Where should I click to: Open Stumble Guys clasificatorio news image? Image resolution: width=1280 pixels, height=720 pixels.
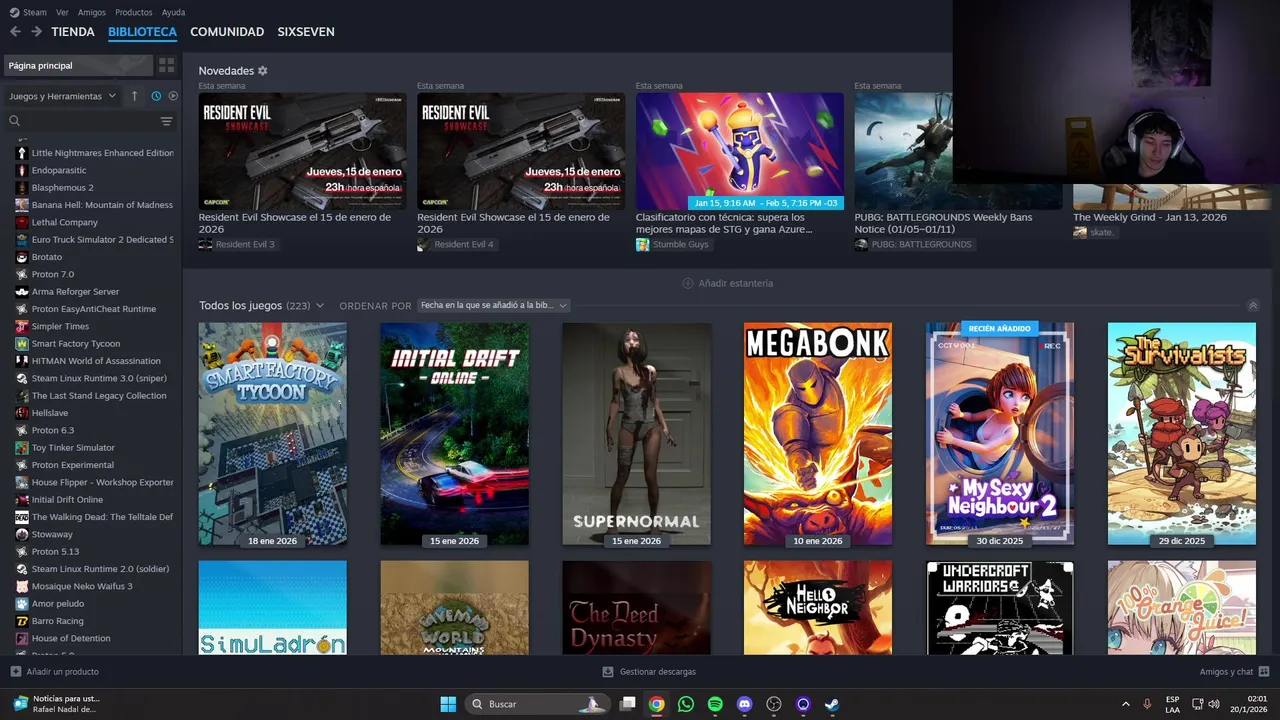[740, 151]
